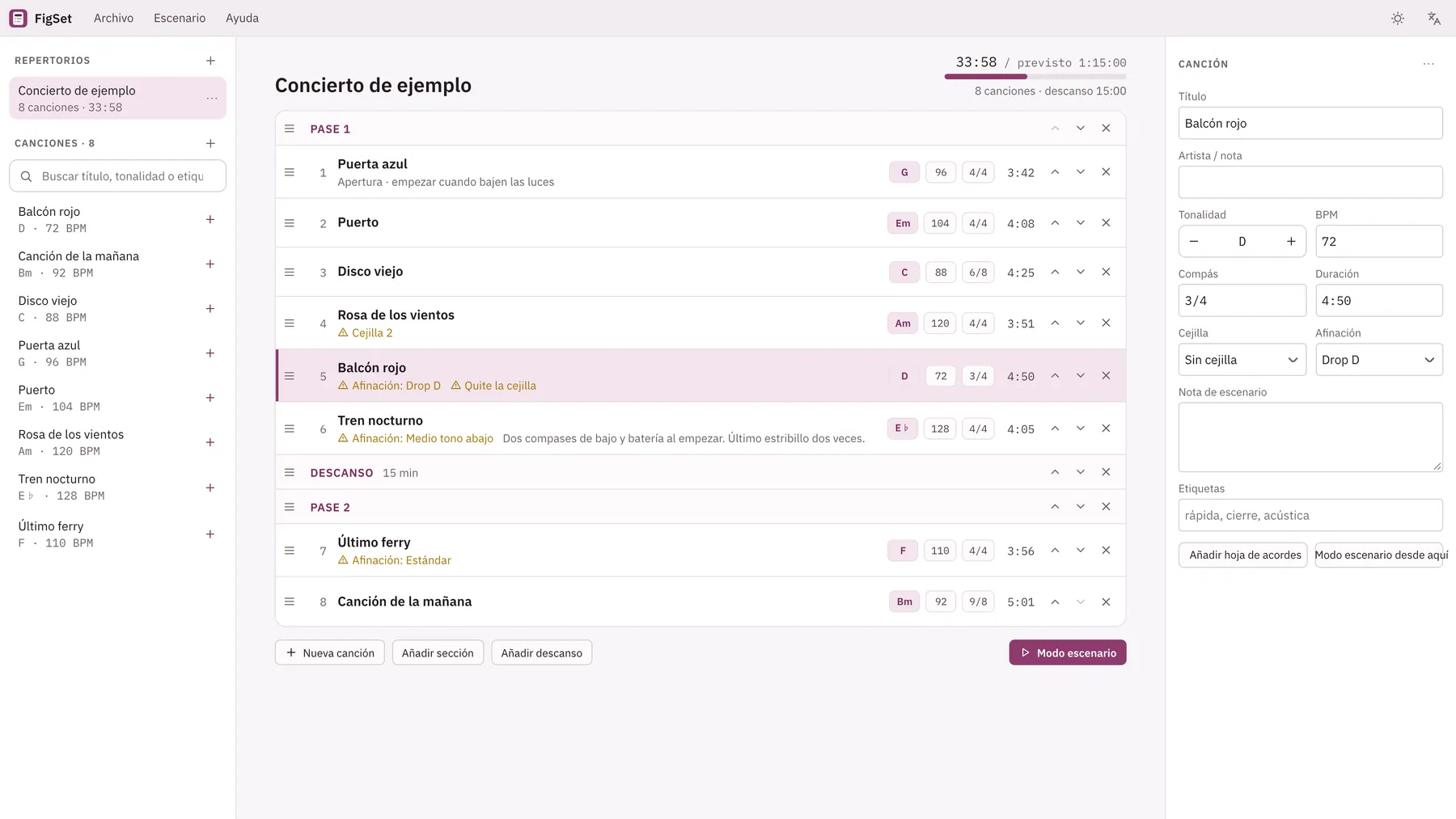1456x819 pixels.
Task: Raise the key with the plus stepper
Action: (x=1291, y=242)
